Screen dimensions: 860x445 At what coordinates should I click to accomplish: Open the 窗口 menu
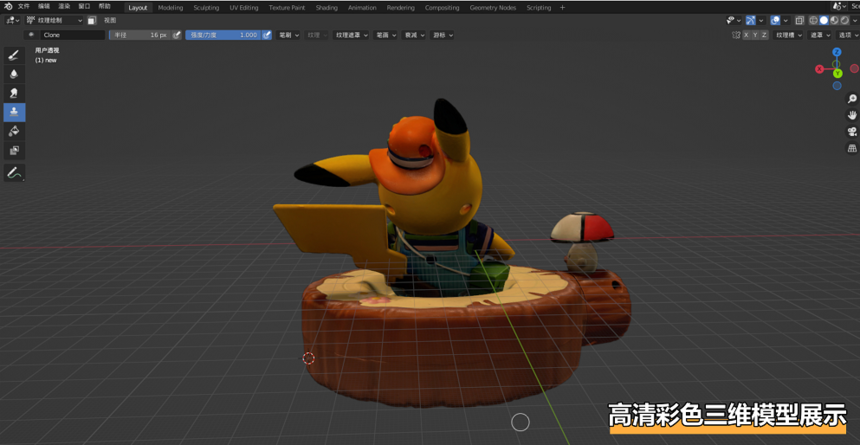click(84, 7)
